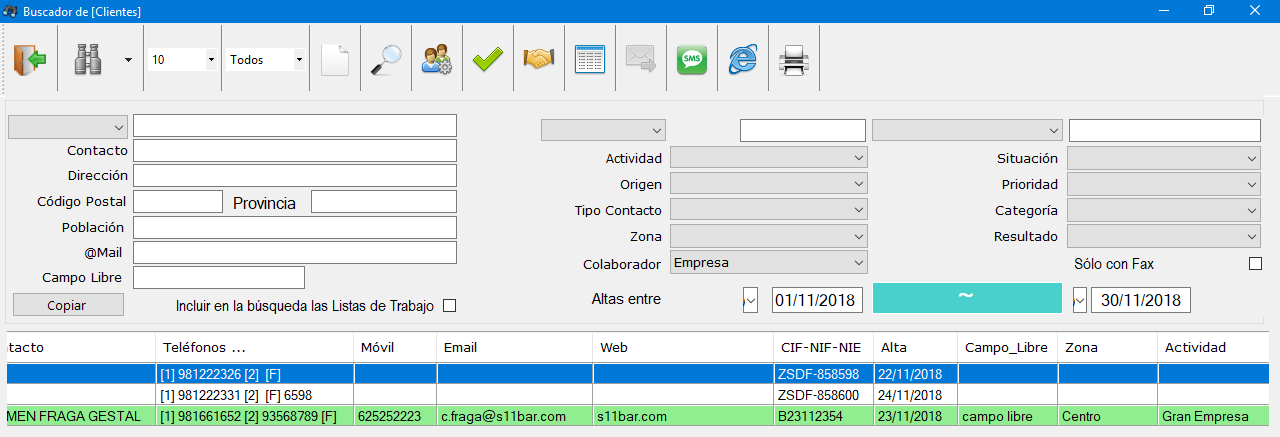Sort by the CIF-NIF-NIE column header
This screenshot has width=1280, height=437.
click(822, 347)
